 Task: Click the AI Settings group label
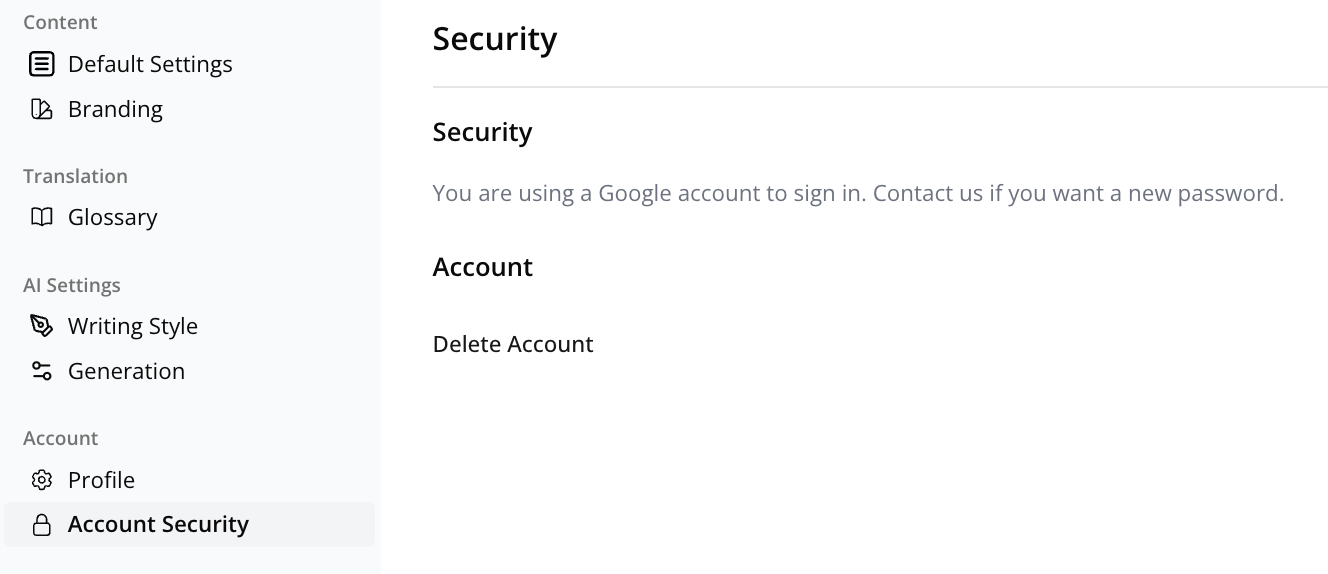click(72, 285)
